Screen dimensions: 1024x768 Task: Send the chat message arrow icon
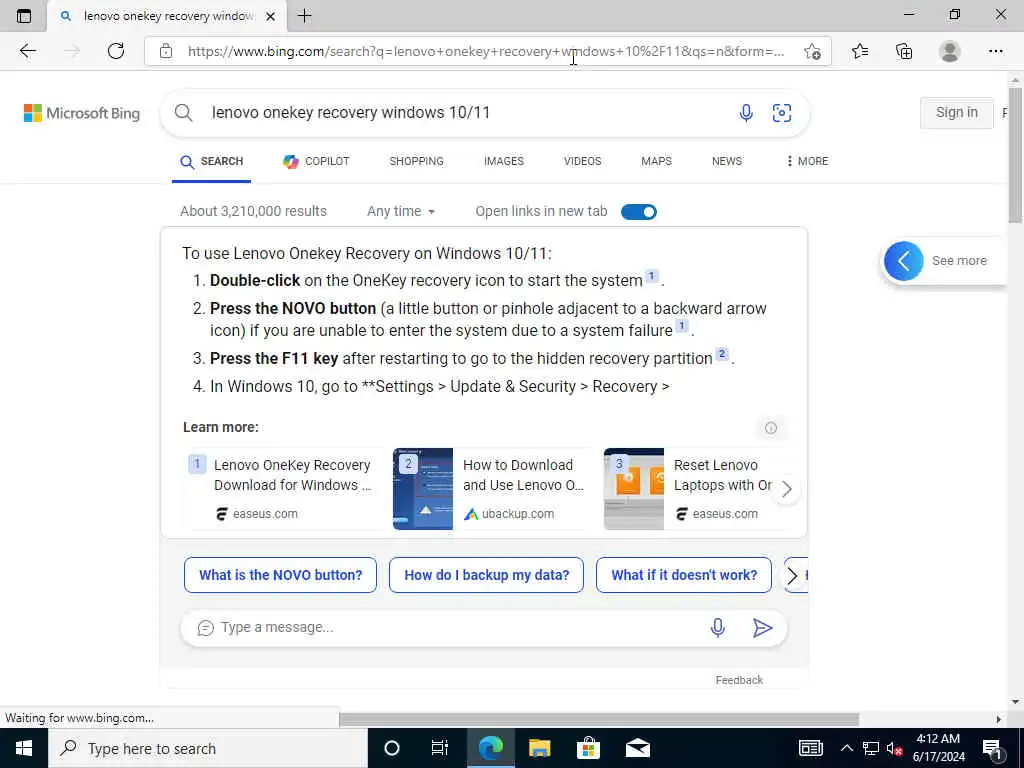coord(762,628)
